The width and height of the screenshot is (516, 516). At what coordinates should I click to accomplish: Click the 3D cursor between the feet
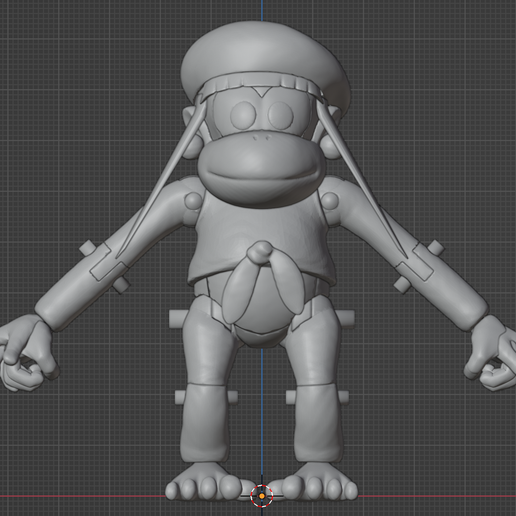262,496
